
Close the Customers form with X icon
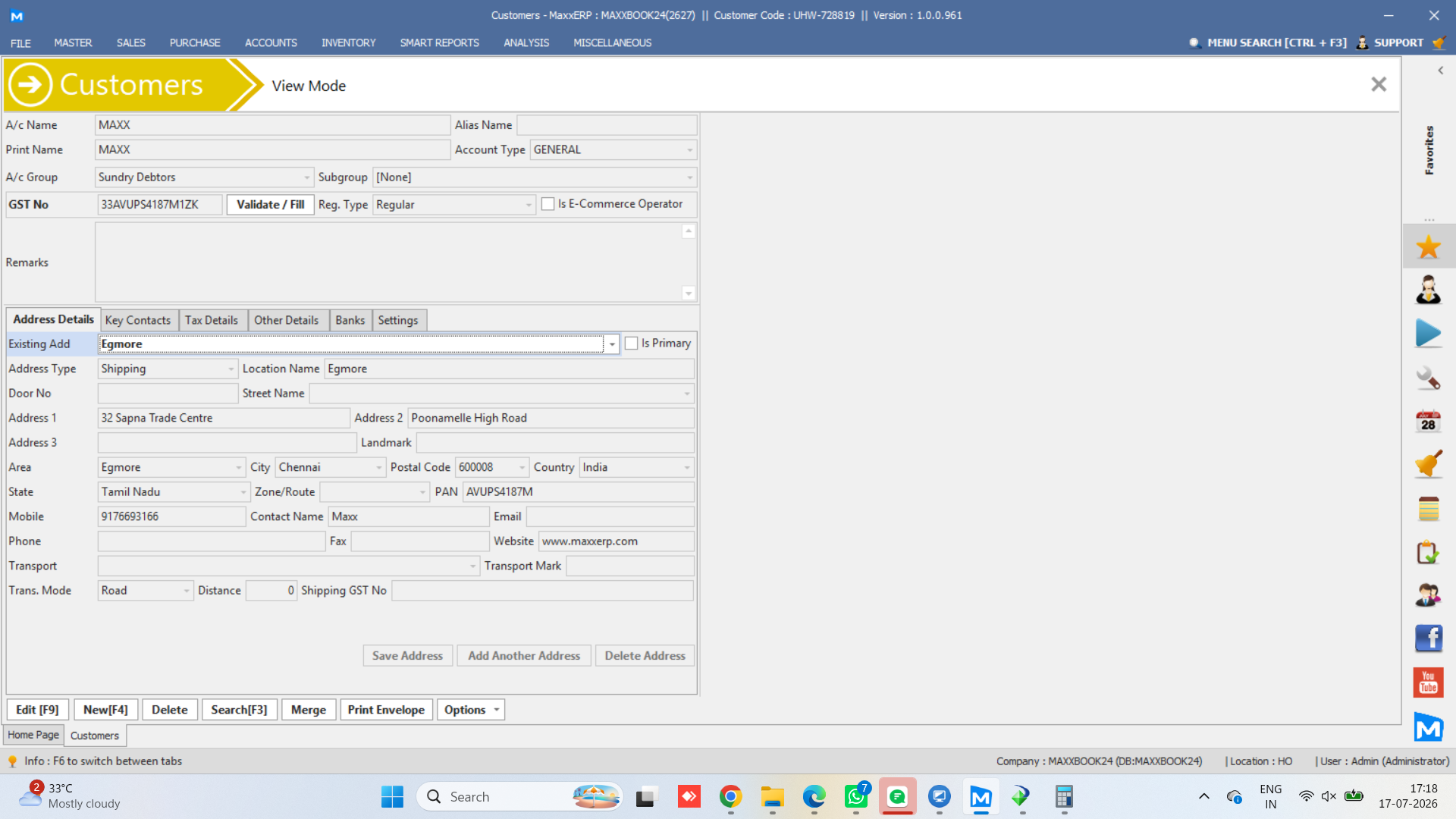(1379, 84)
